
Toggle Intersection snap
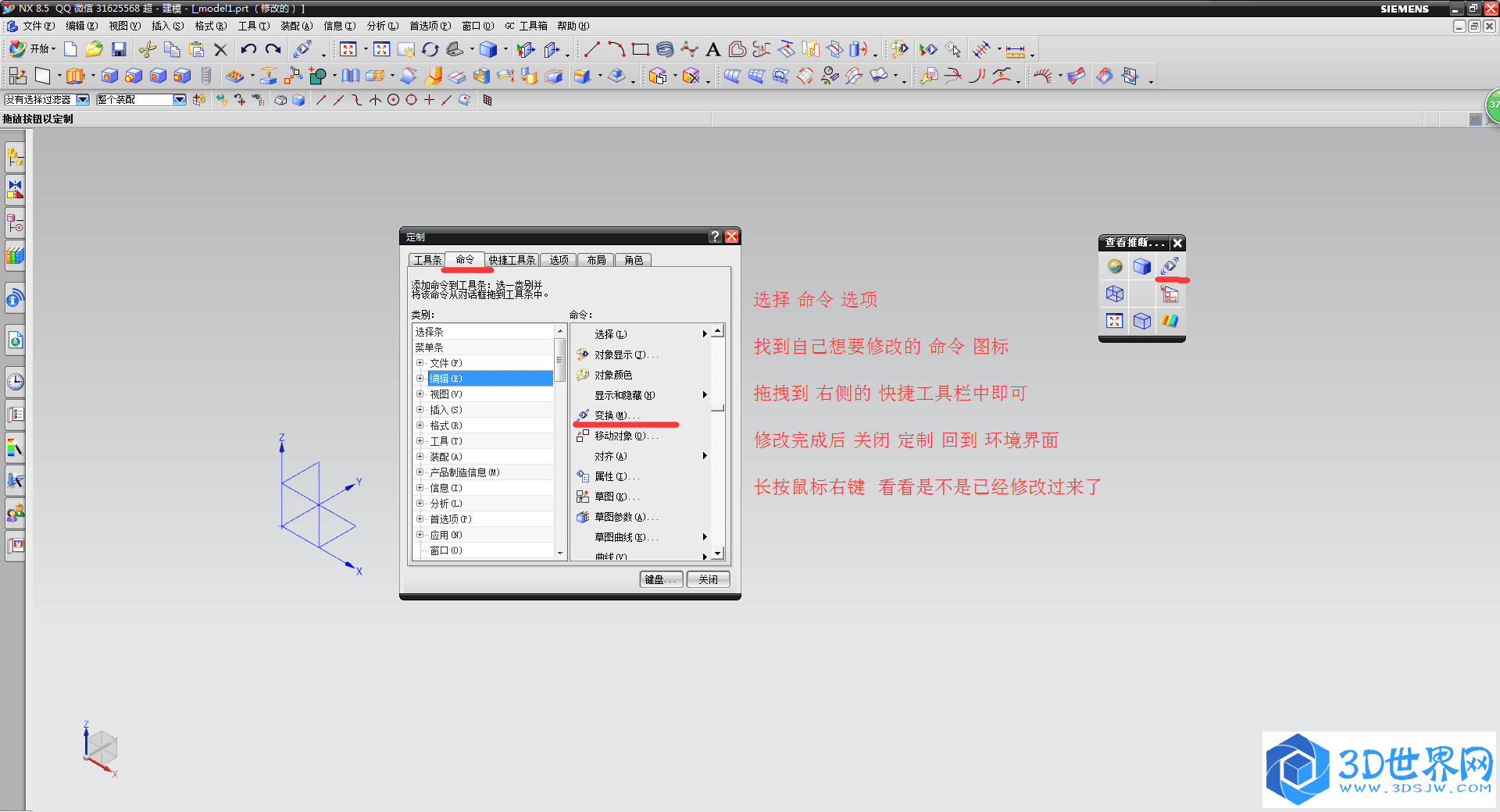click(375, 100)
